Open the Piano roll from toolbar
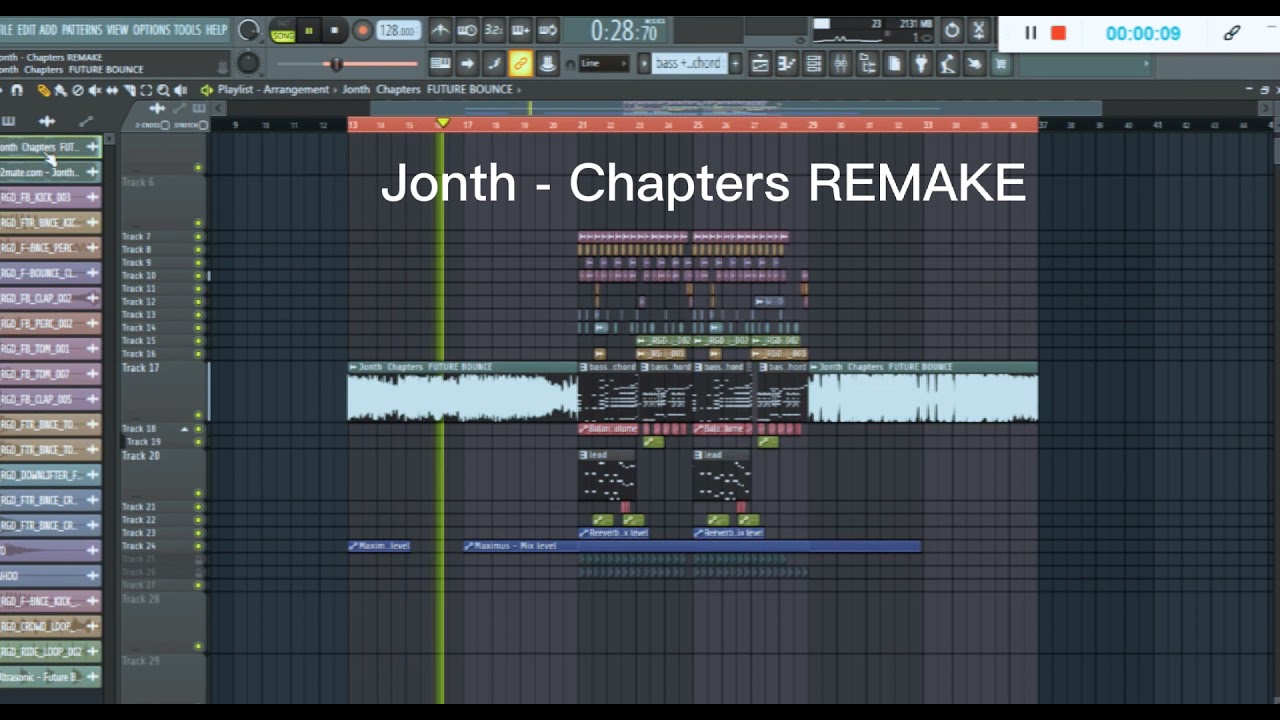 pos(788,64)
